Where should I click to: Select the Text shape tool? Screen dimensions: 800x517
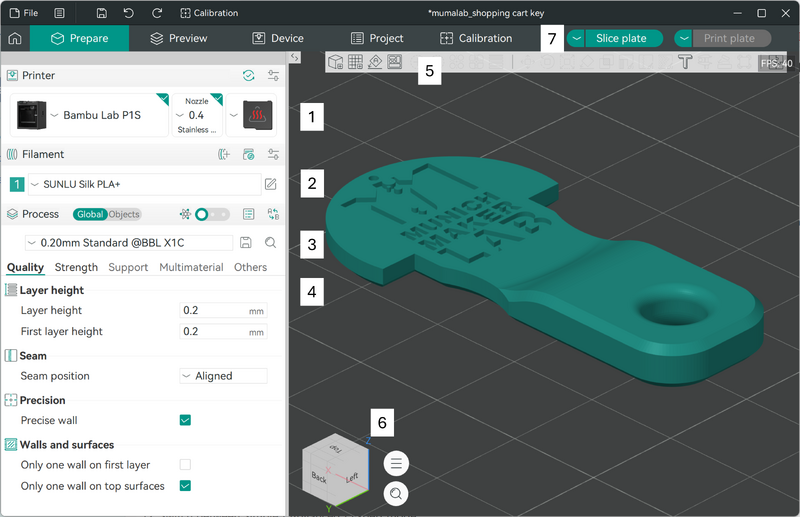point(685,62)
